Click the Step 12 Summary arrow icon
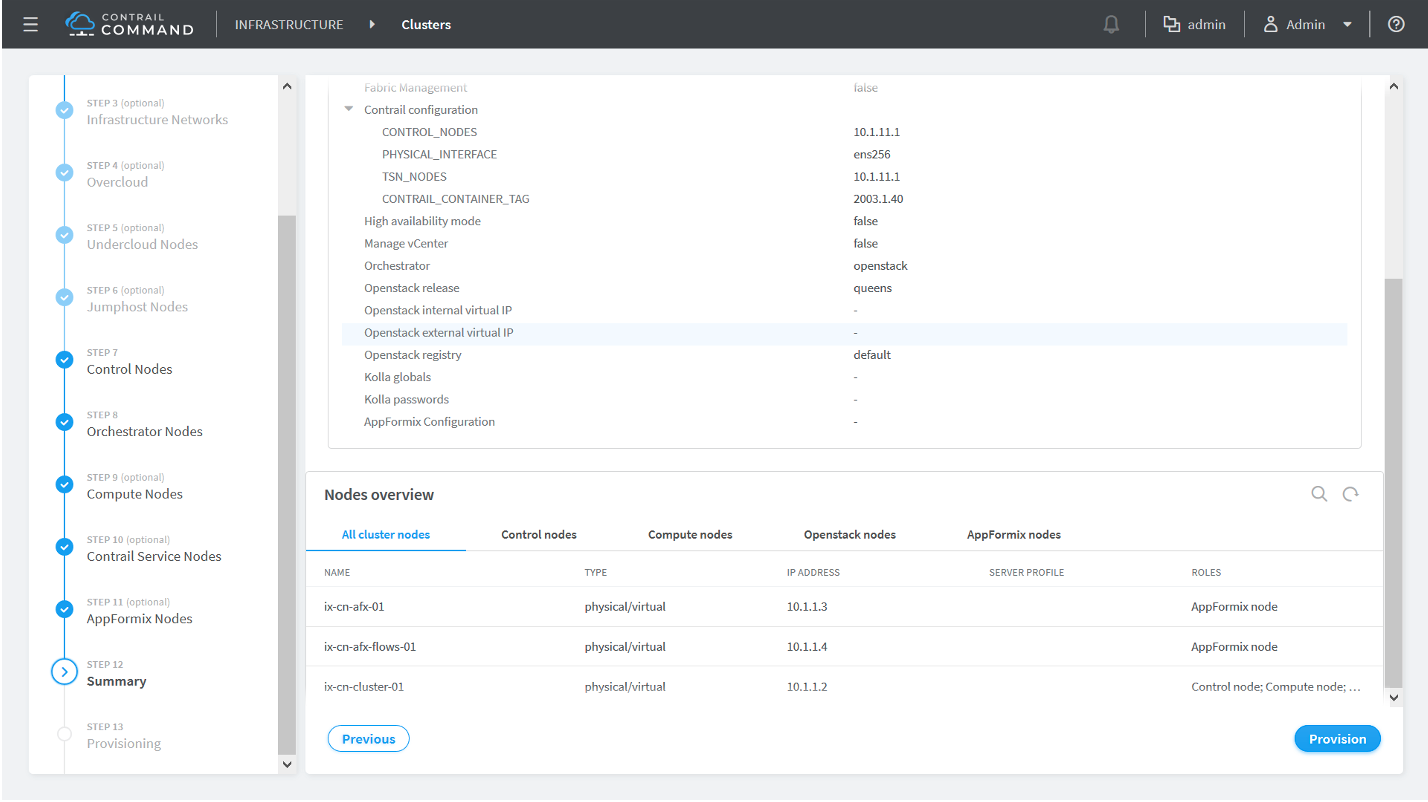 (65, 672)
